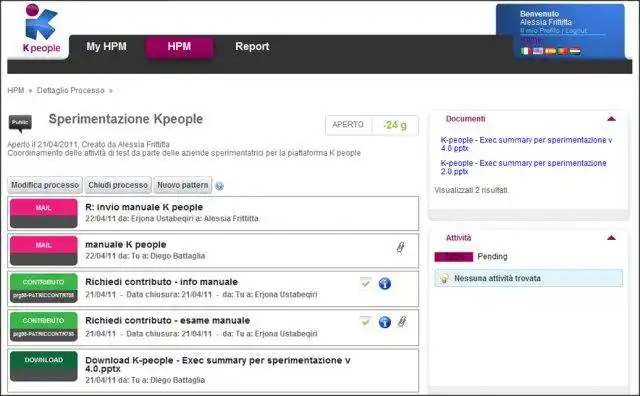This screenshot has width=640, height=396.
Task: Click MAIL badge of R: invio manuale
Action: (44, 213)
